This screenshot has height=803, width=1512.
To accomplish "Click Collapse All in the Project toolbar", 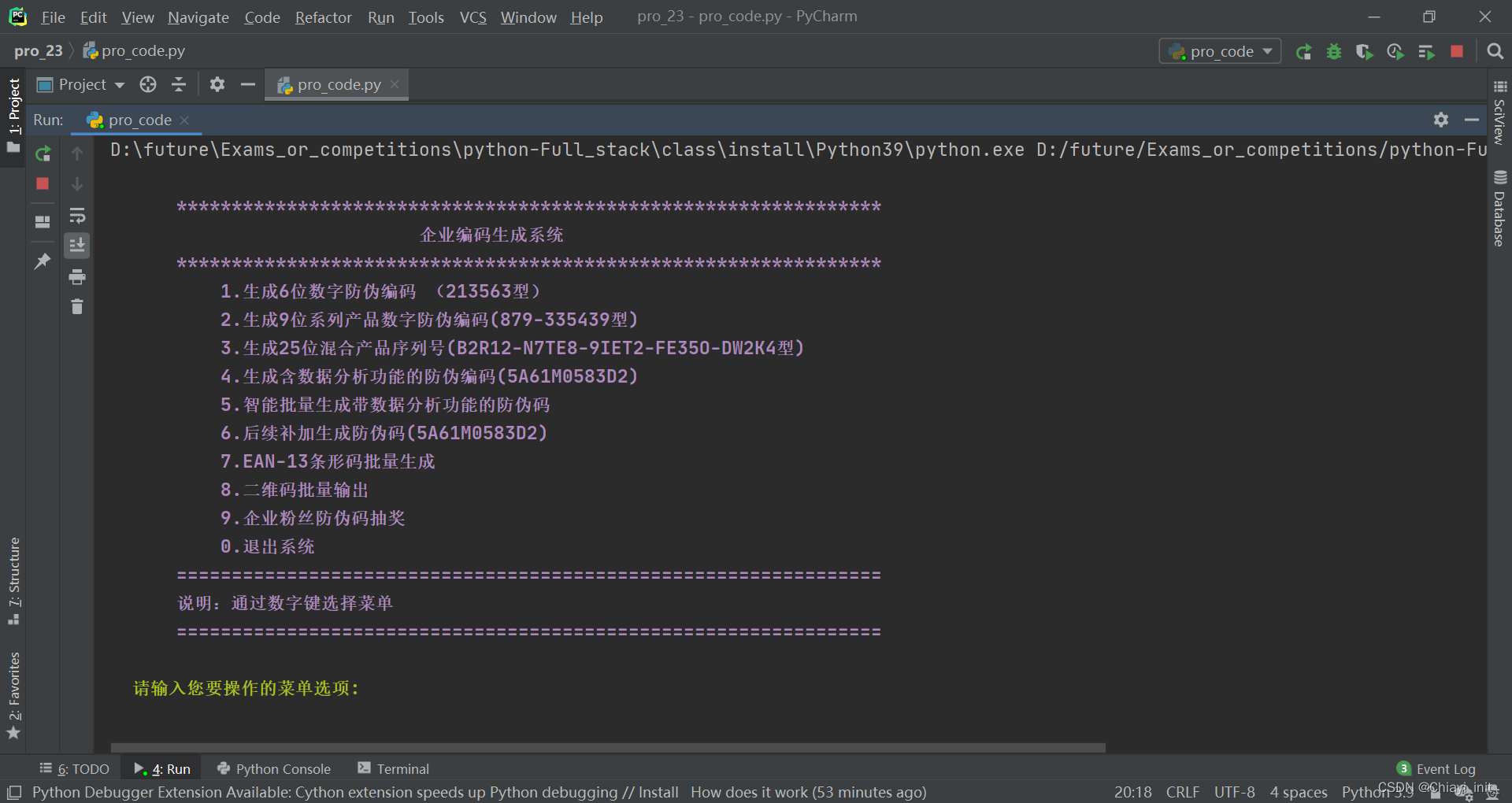I will (179, 84).
